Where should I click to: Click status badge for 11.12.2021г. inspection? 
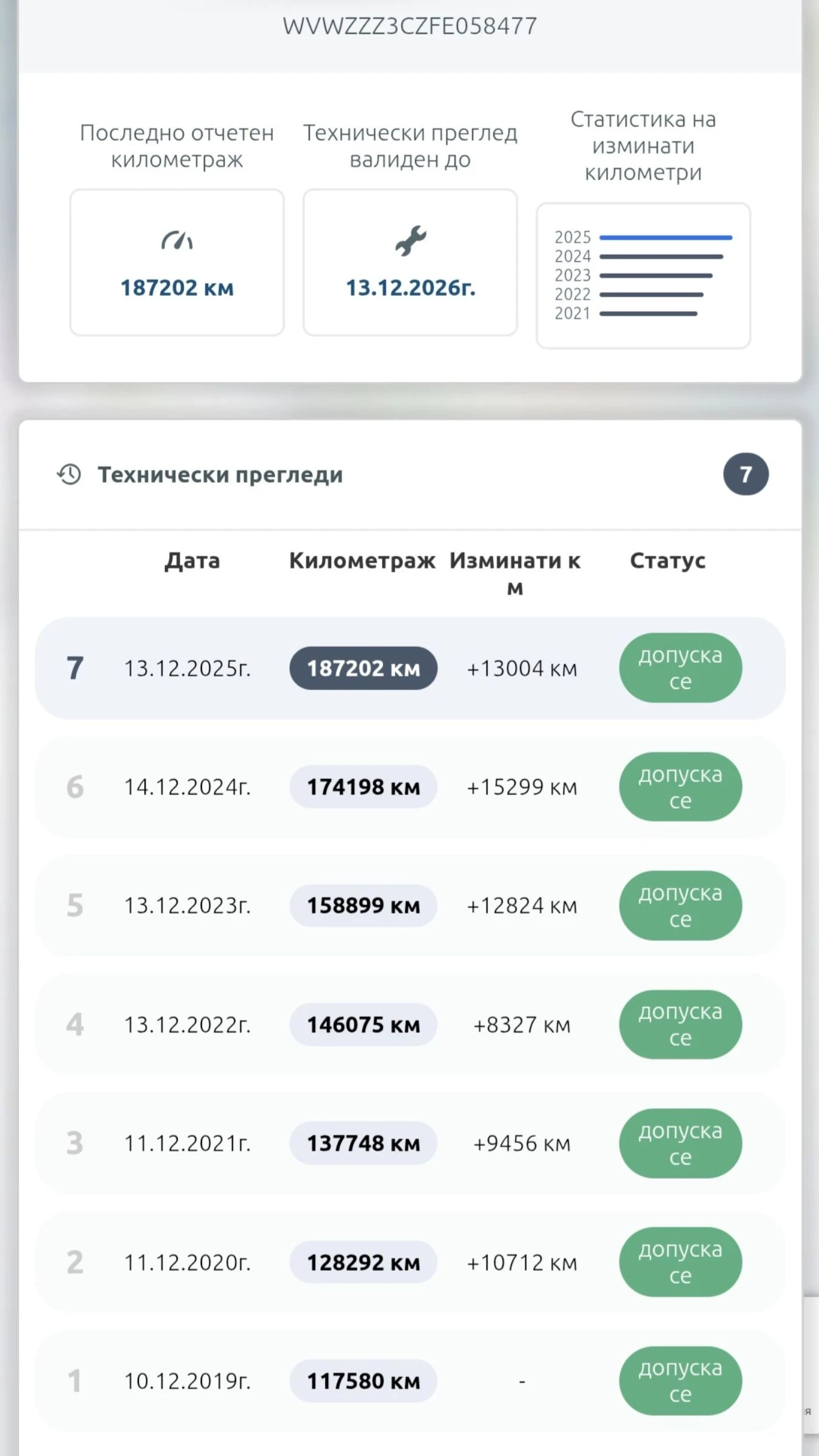tap(680, 1144)
